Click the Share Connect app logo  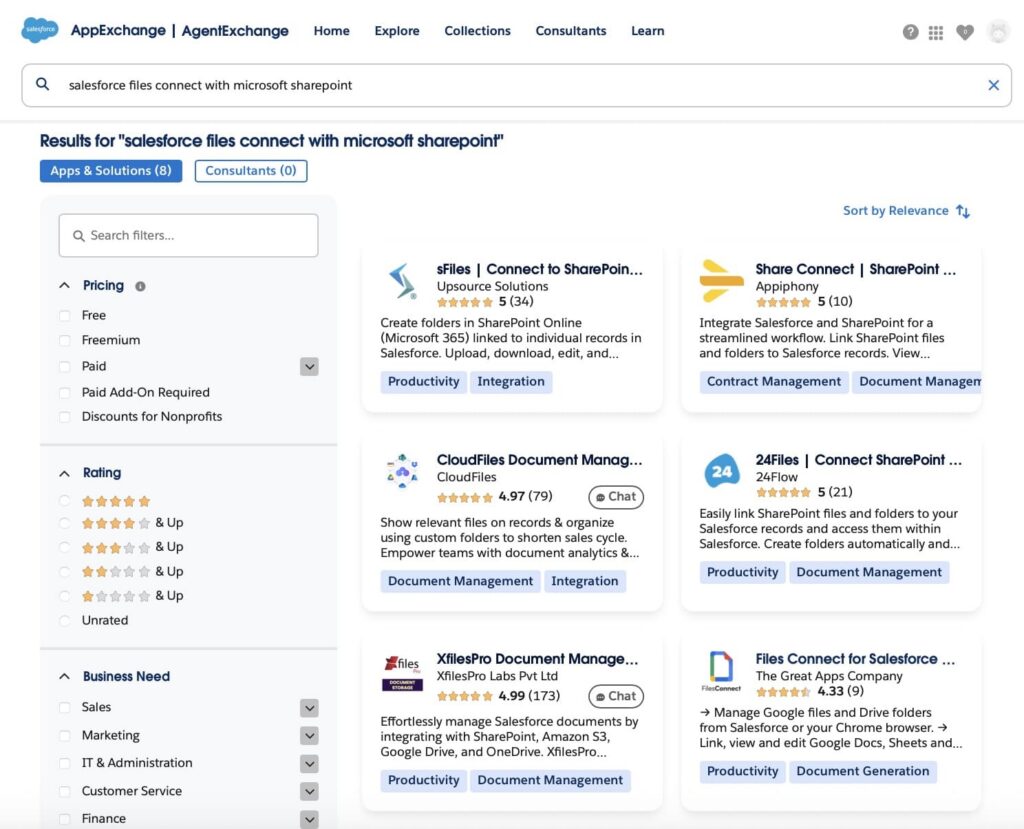[x=721, y=281]
